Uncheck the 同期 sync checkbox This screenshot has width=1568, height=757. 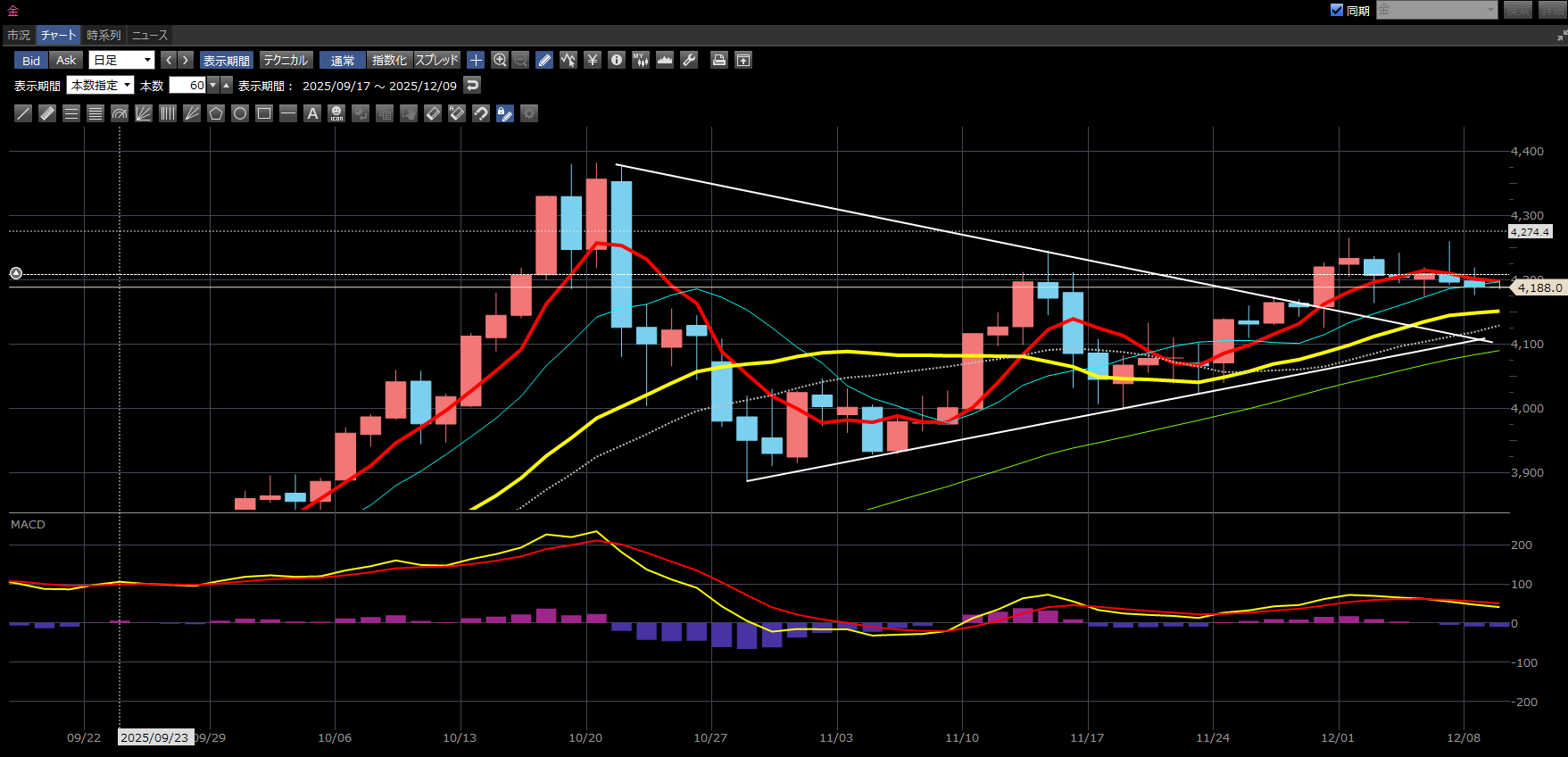click(1337, 10)
